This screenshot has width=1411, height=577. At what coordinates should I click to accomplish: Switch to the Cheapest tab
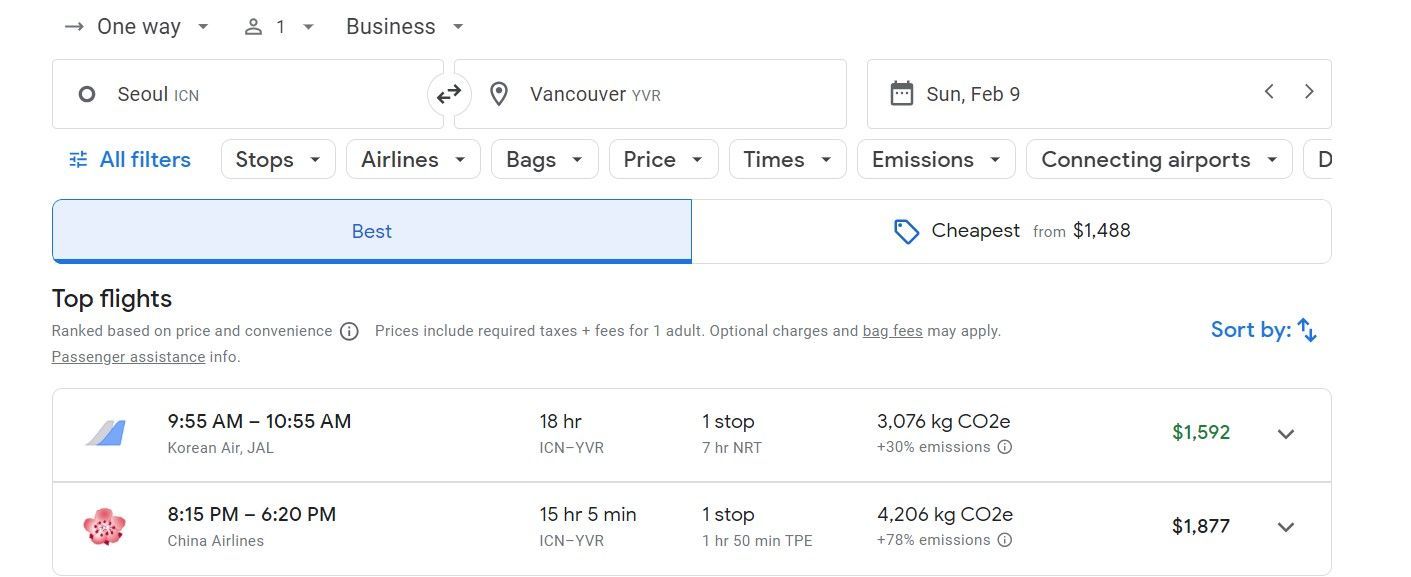(1011, 231)
